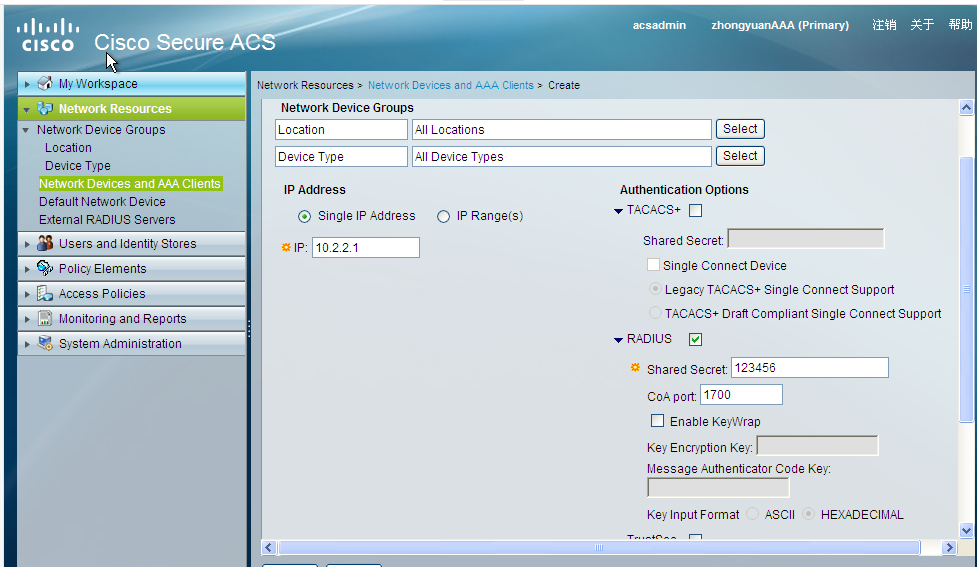Click the All Locations field
977x567 pixels.
coord(561,130)
